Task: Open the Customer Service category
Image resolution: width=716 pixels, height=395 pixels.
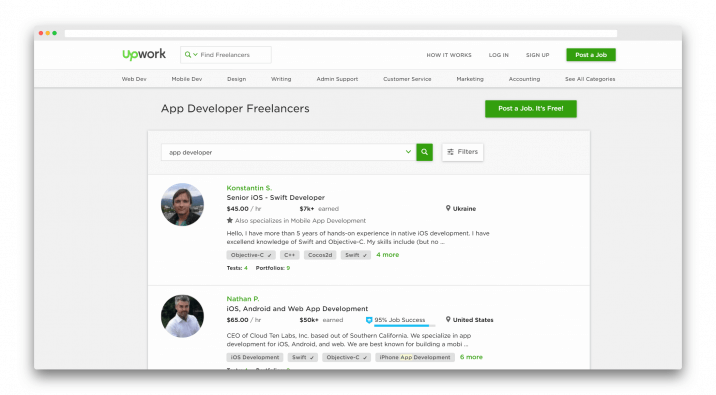Action: point(407,79)
